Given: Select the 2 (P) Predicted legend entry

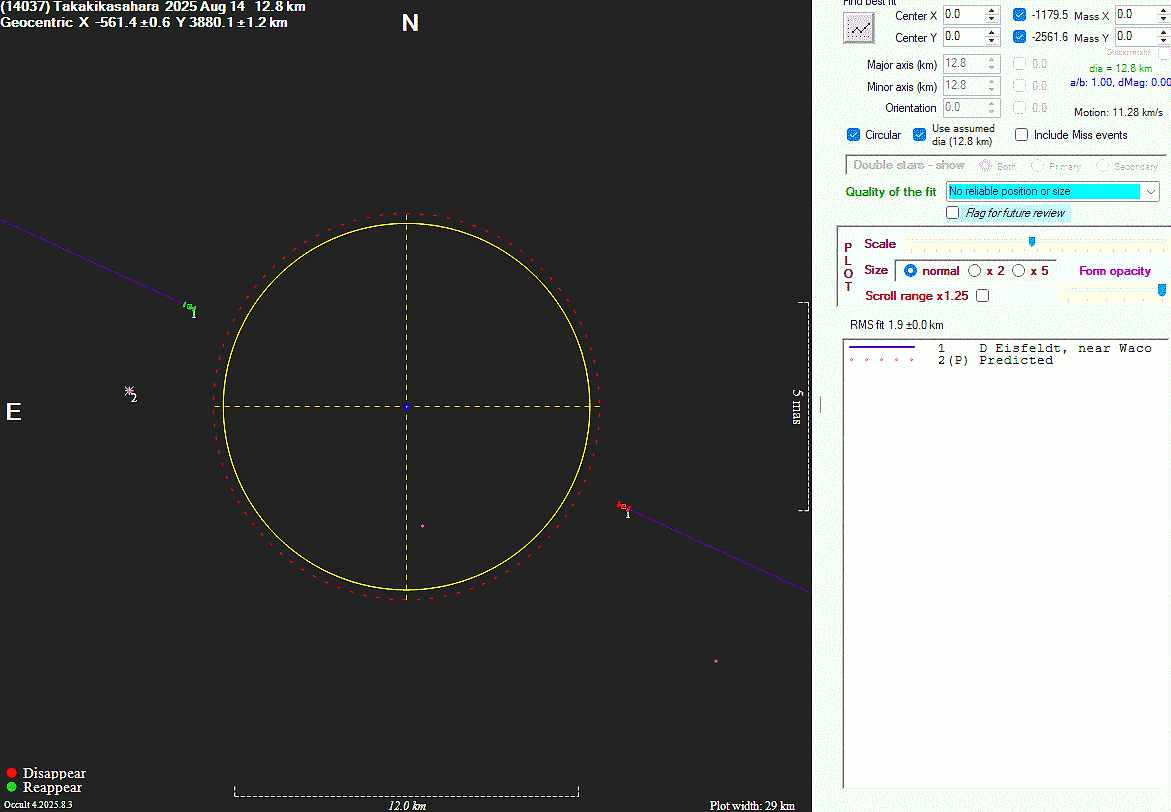Looking at the screenshot, I should [x=951, y=360].
